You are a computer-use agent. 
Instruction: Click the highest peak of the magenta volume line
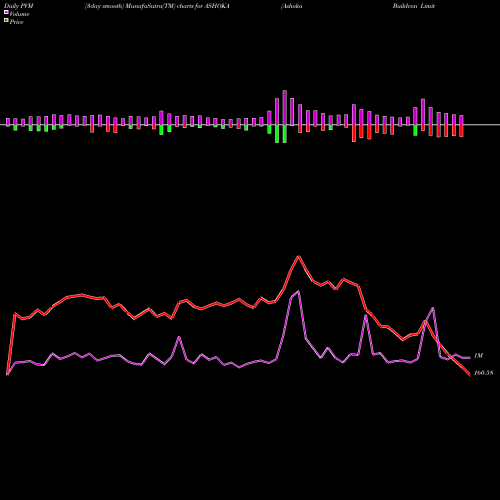tap(298, 292)
